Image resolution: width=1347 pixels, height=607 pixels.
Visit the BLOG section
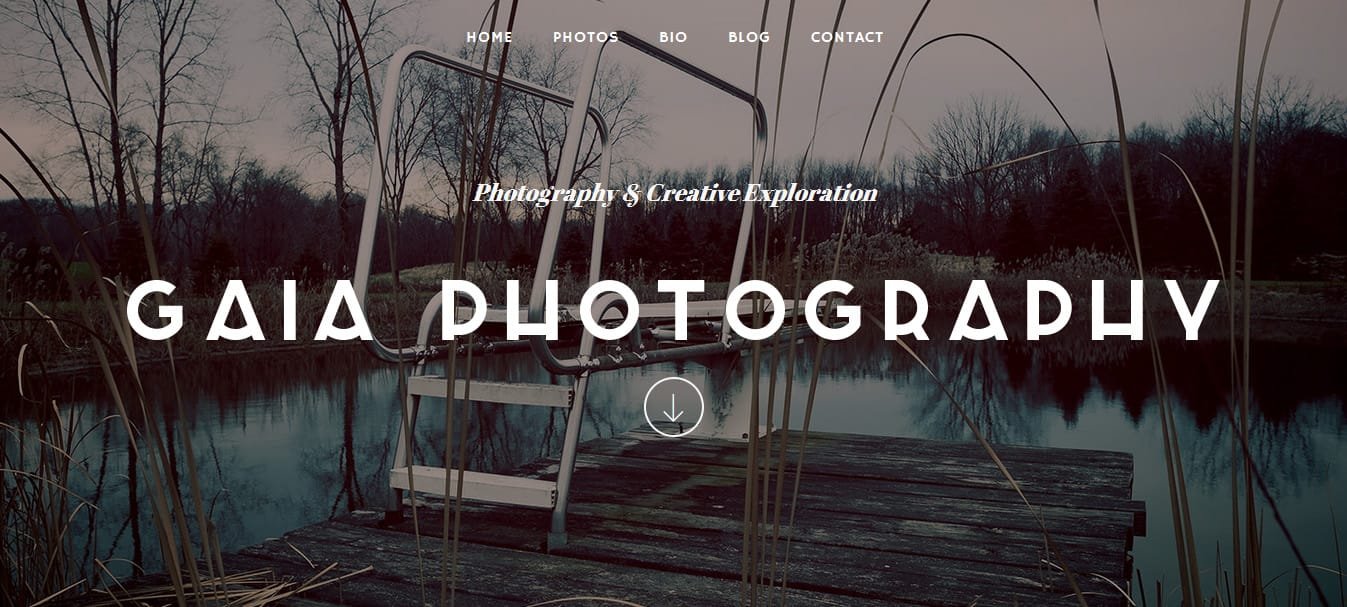pos(749,37)
